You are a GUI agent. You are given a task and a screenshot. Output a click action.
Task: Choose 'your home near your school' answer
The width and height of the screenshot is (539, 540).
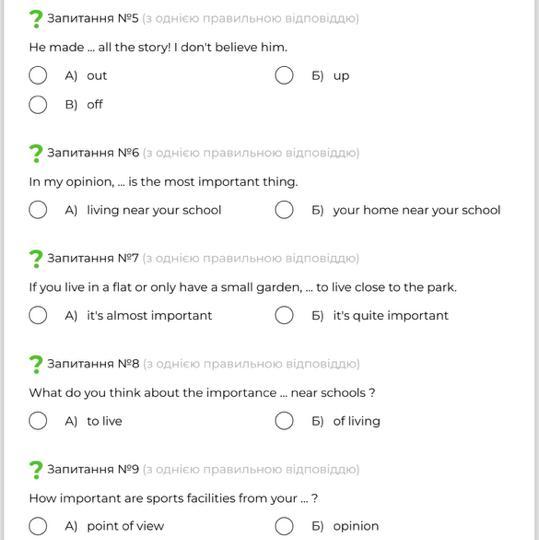coord(284,210)
